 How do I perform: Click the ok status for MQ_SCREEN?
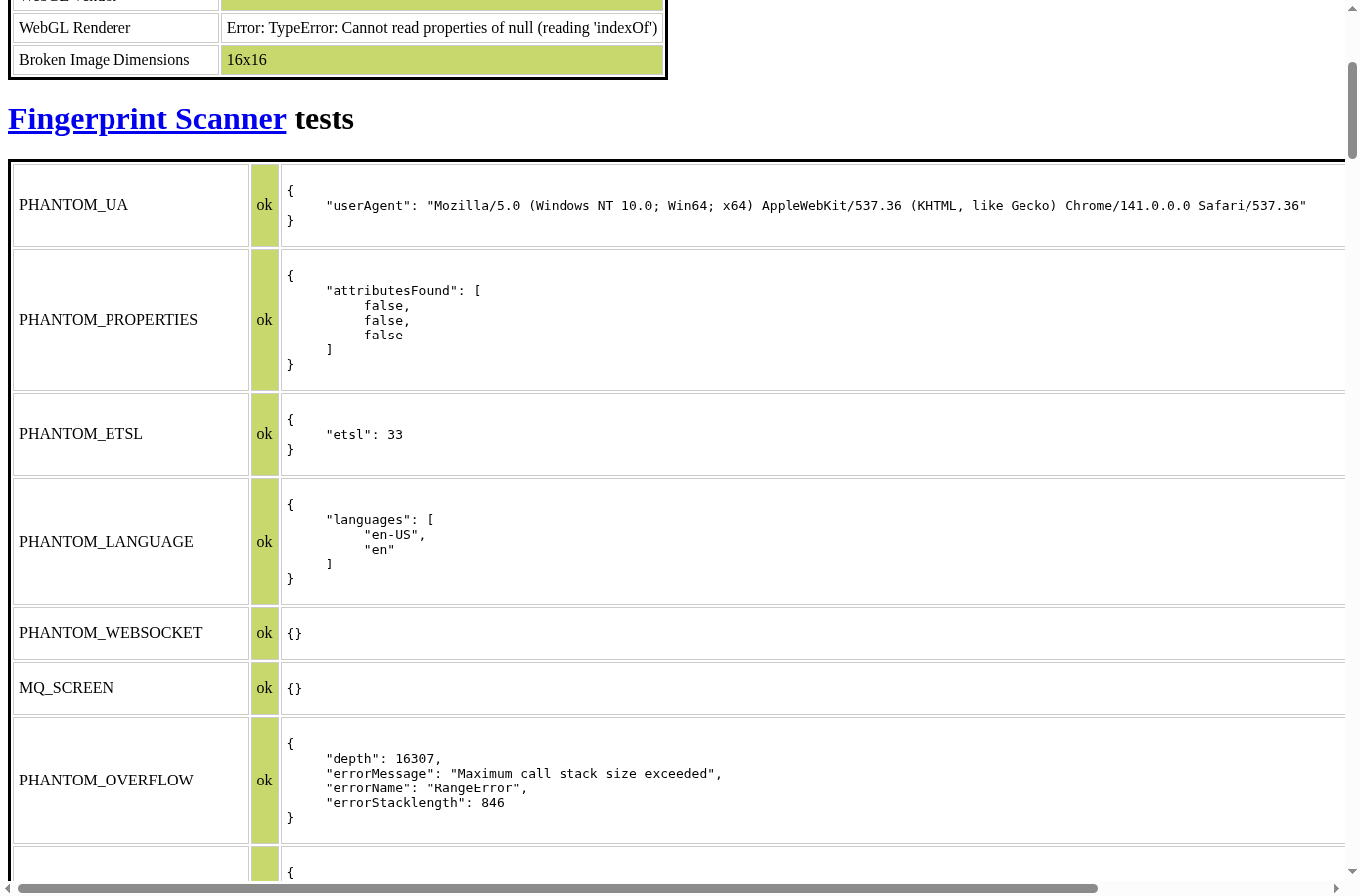pyautogui.click(x=264, y=688)
